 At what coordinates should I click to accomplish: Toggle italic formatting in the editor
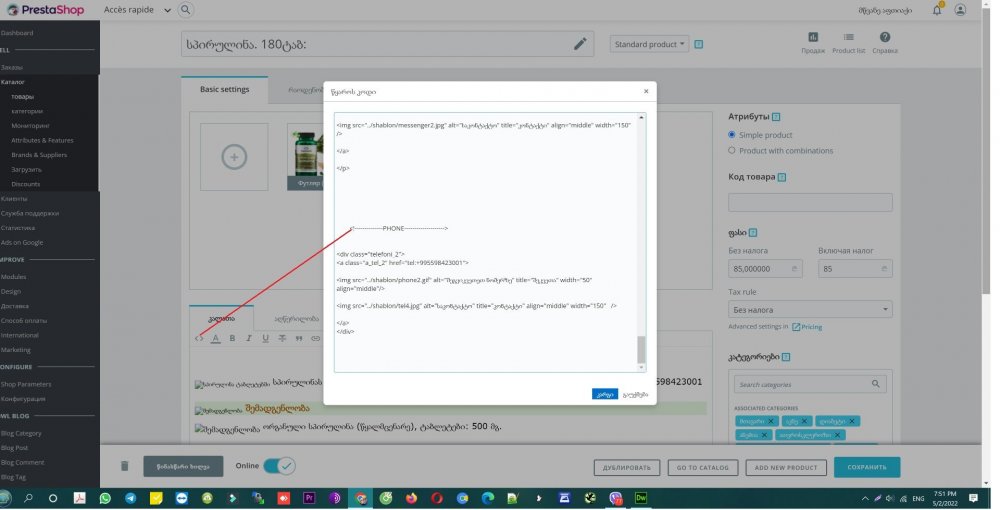click(x=249, y=339)
